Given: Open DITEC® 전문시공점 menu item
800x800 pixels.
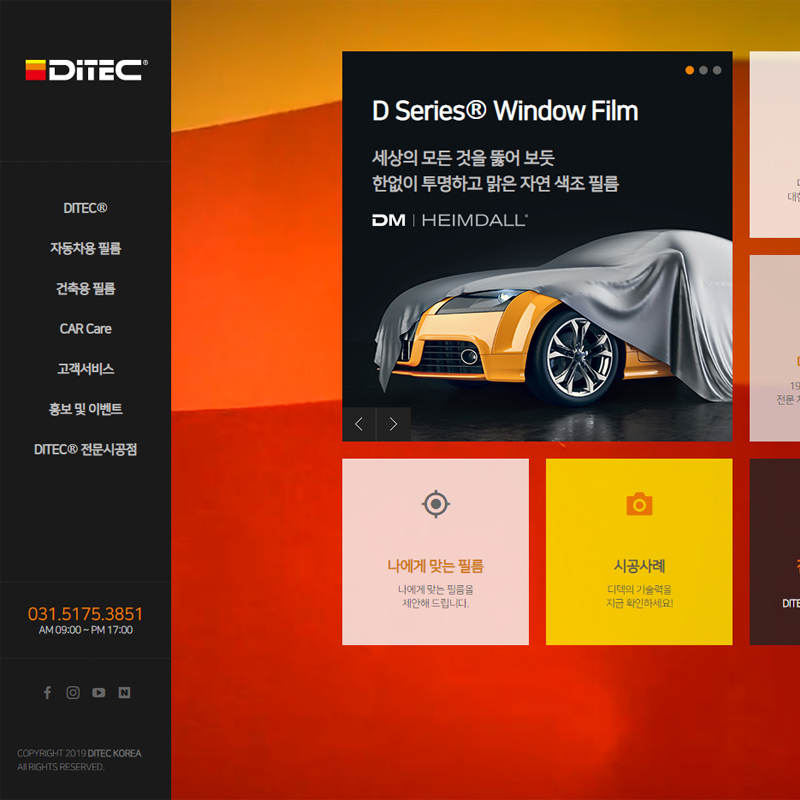Looking at the screenshot, I should pos(85,449).
